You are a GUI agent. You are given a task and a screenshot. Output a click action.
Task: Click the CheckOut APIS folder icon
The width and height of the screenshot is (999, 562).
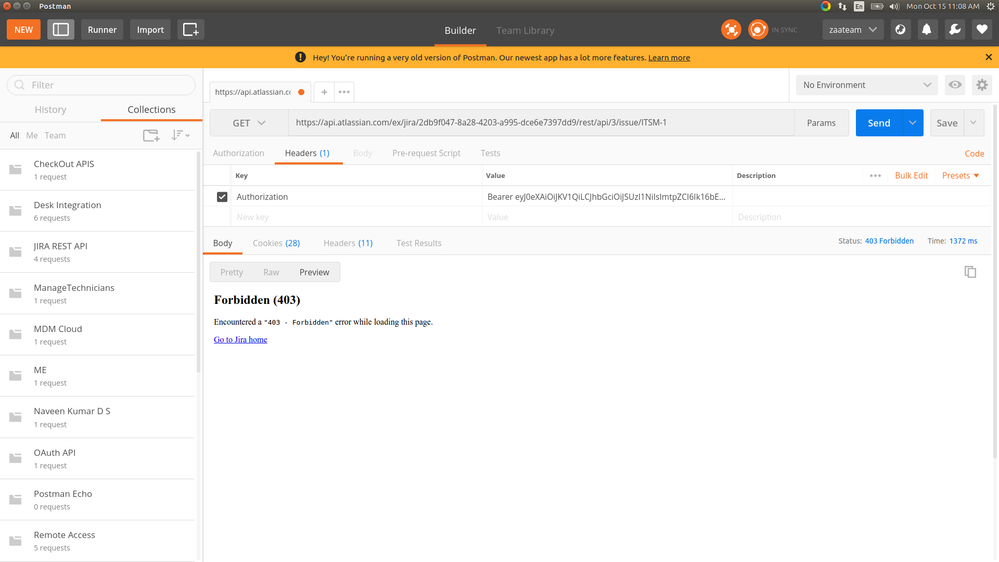coord(15,169)
